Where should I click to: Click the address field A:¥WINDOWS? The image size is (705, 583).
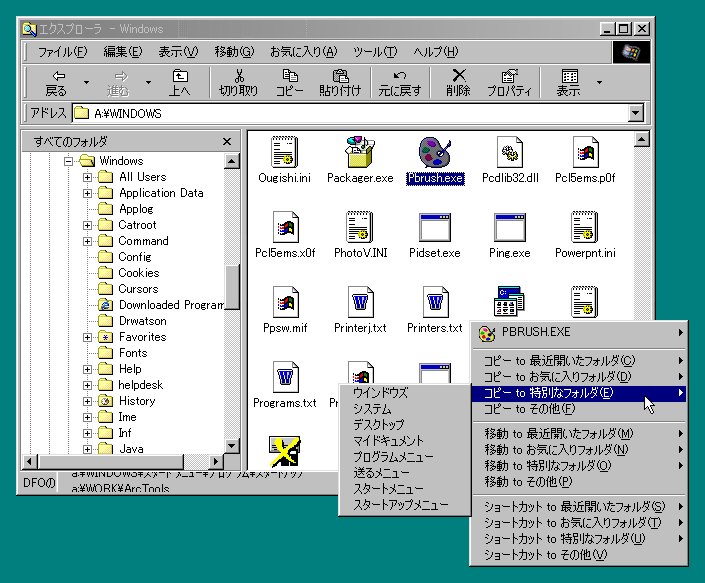[351, 113]
